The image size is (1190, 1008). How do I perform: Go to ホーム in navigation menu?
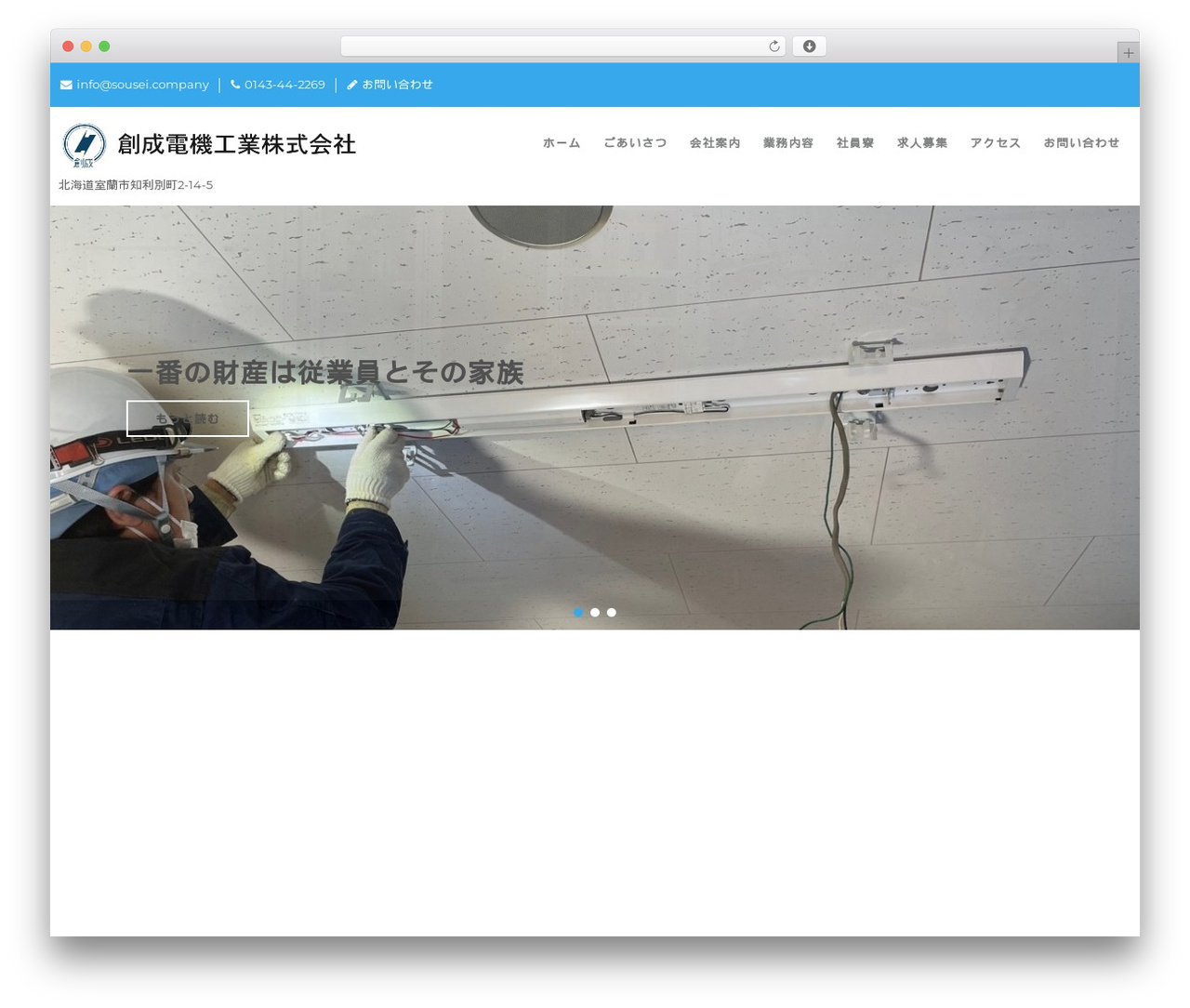[x=562, y=143]
